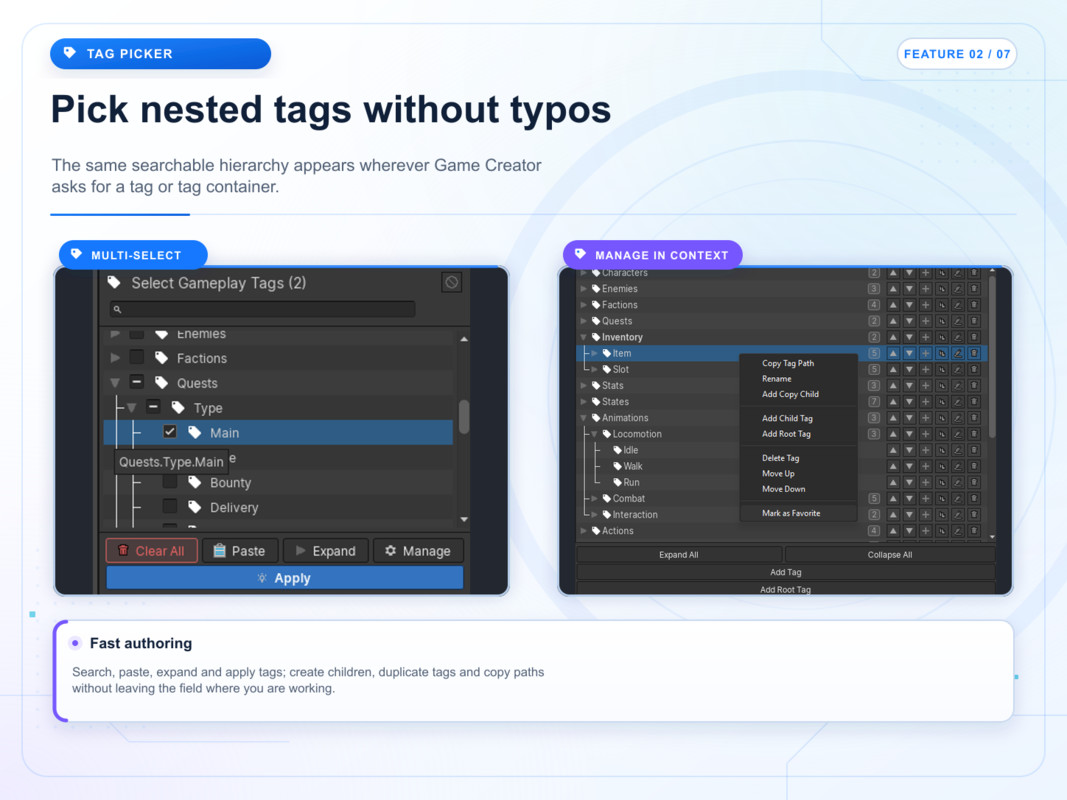Click the Expand button in tag picker

click(x=325, y=551)
